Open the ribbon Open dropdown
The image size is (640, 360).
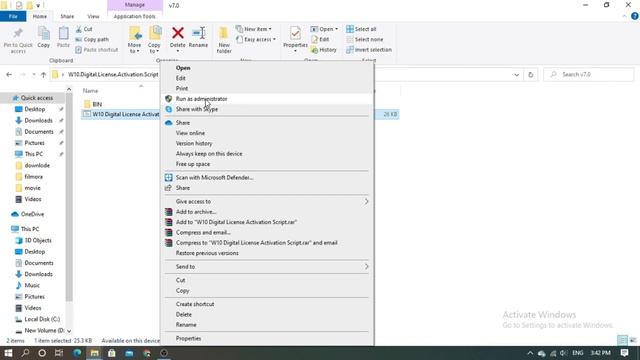324,29
